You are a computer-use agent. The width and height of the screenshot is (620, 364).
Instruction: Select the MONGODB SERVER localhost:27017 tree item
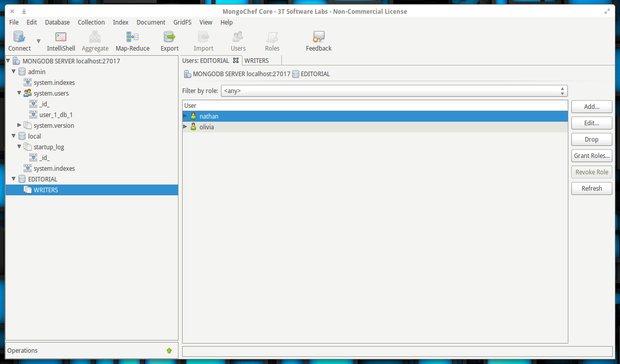71,61
